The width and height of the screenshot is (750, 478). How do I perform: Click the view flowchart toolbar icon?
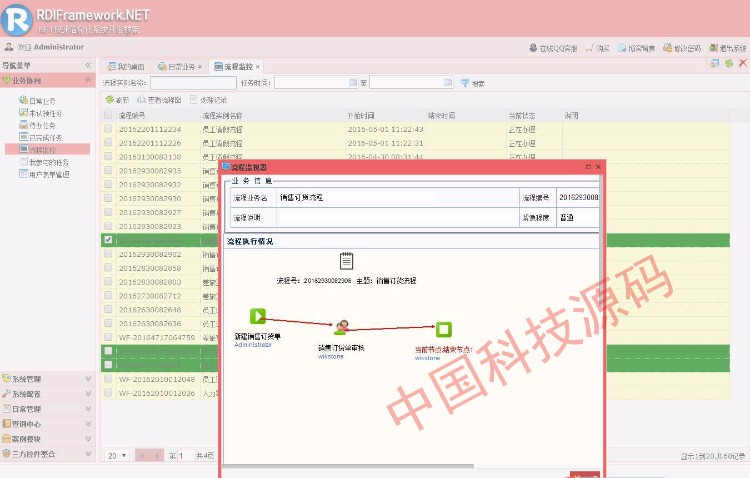pos(141,100)
